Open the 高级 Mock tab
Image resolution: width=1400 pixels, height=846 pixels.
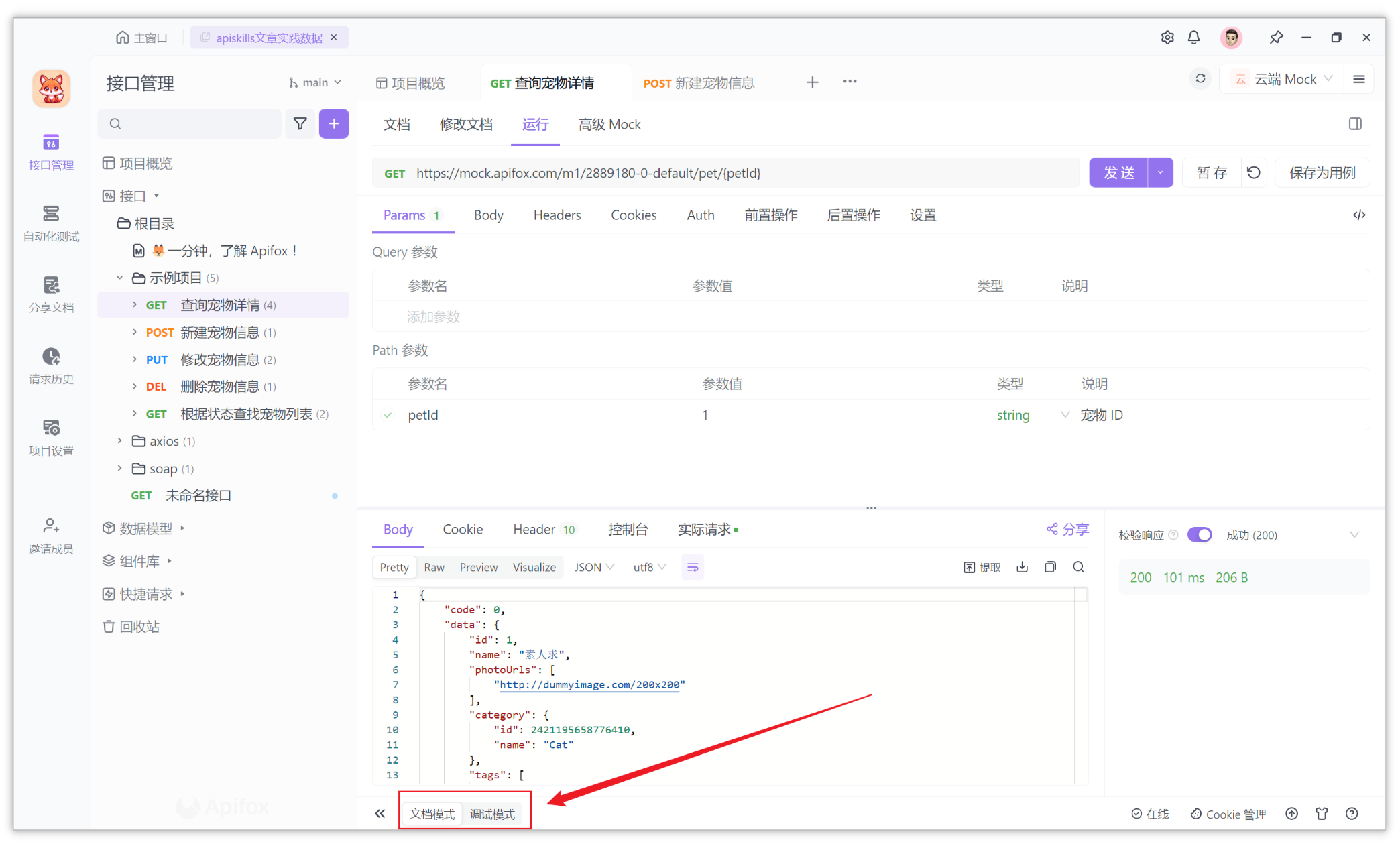(609, 124)
